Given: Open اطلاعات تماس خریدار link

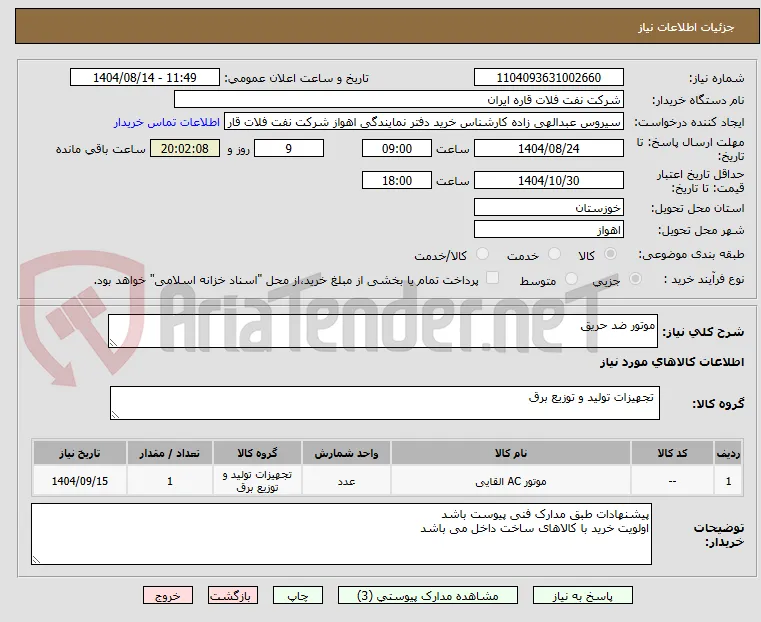Looking at the screenshot, I should click(167, 122).
